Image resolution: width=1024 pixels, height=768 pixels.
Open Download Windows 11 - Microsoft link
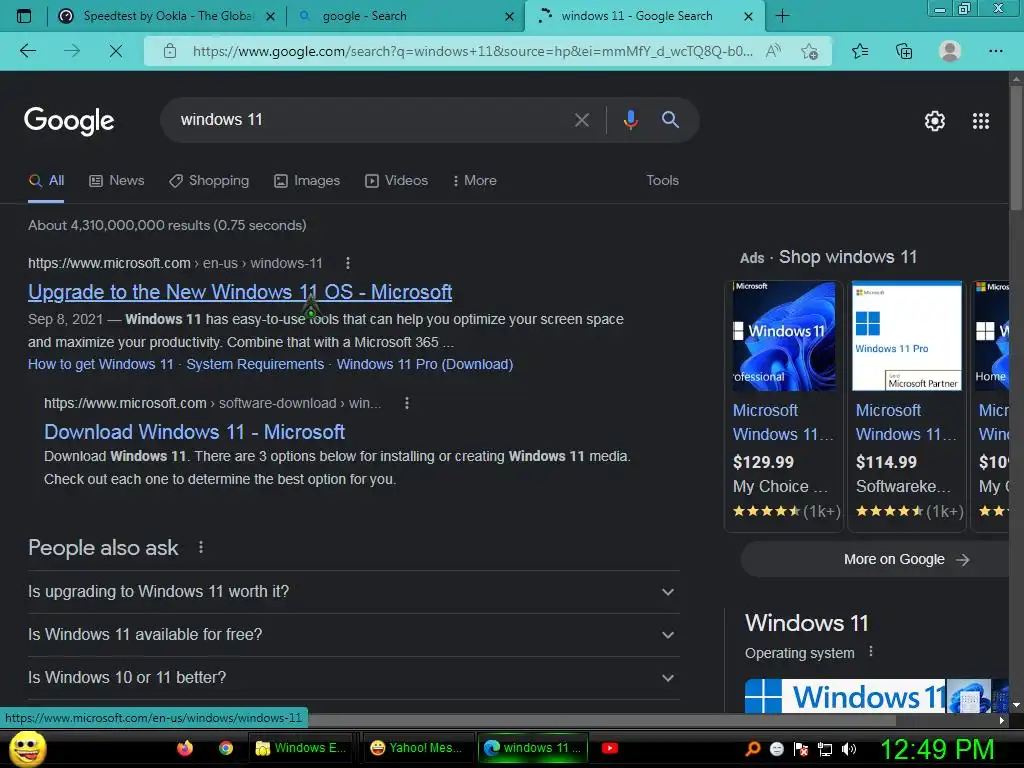pyautogui.click(x=194, y=432)
